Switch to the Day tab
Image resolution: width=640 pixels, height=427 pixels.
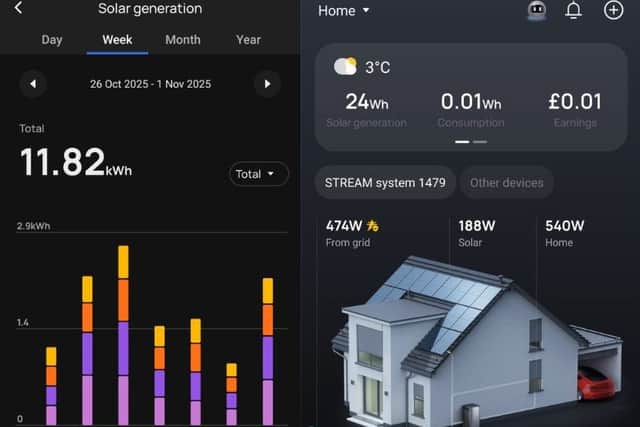point(52,40)
